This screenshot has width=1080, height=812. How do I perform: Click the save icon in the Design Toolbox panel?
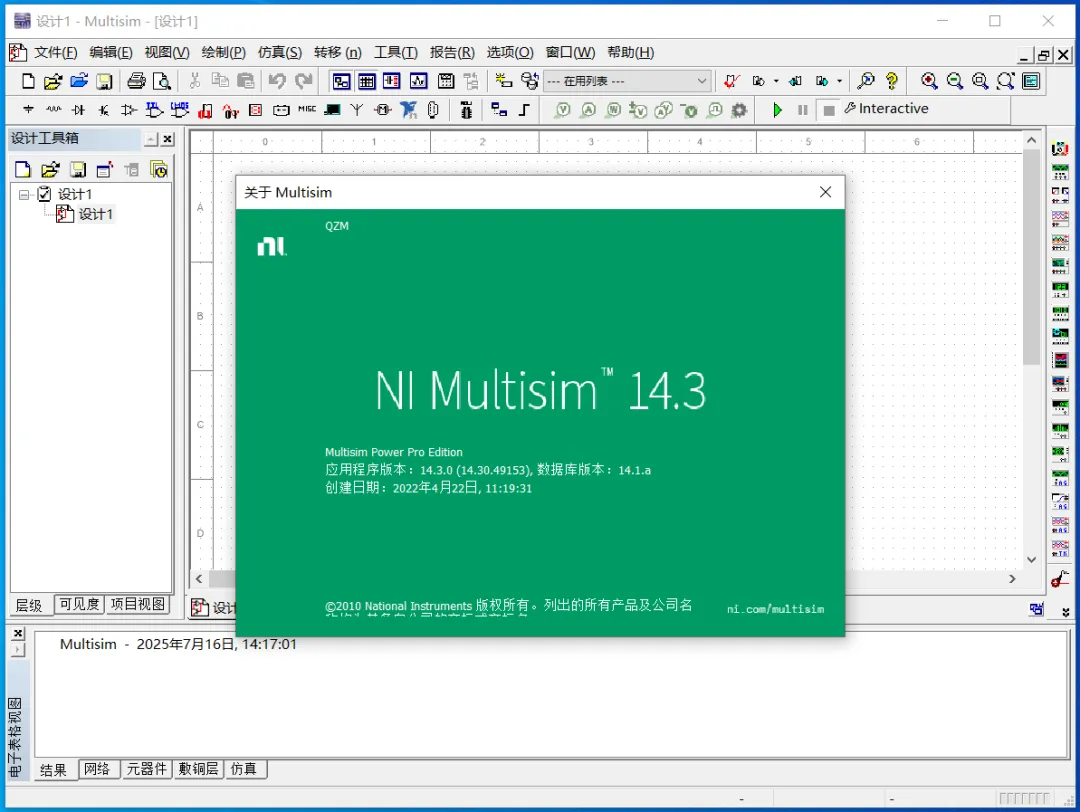pos(78,169)
